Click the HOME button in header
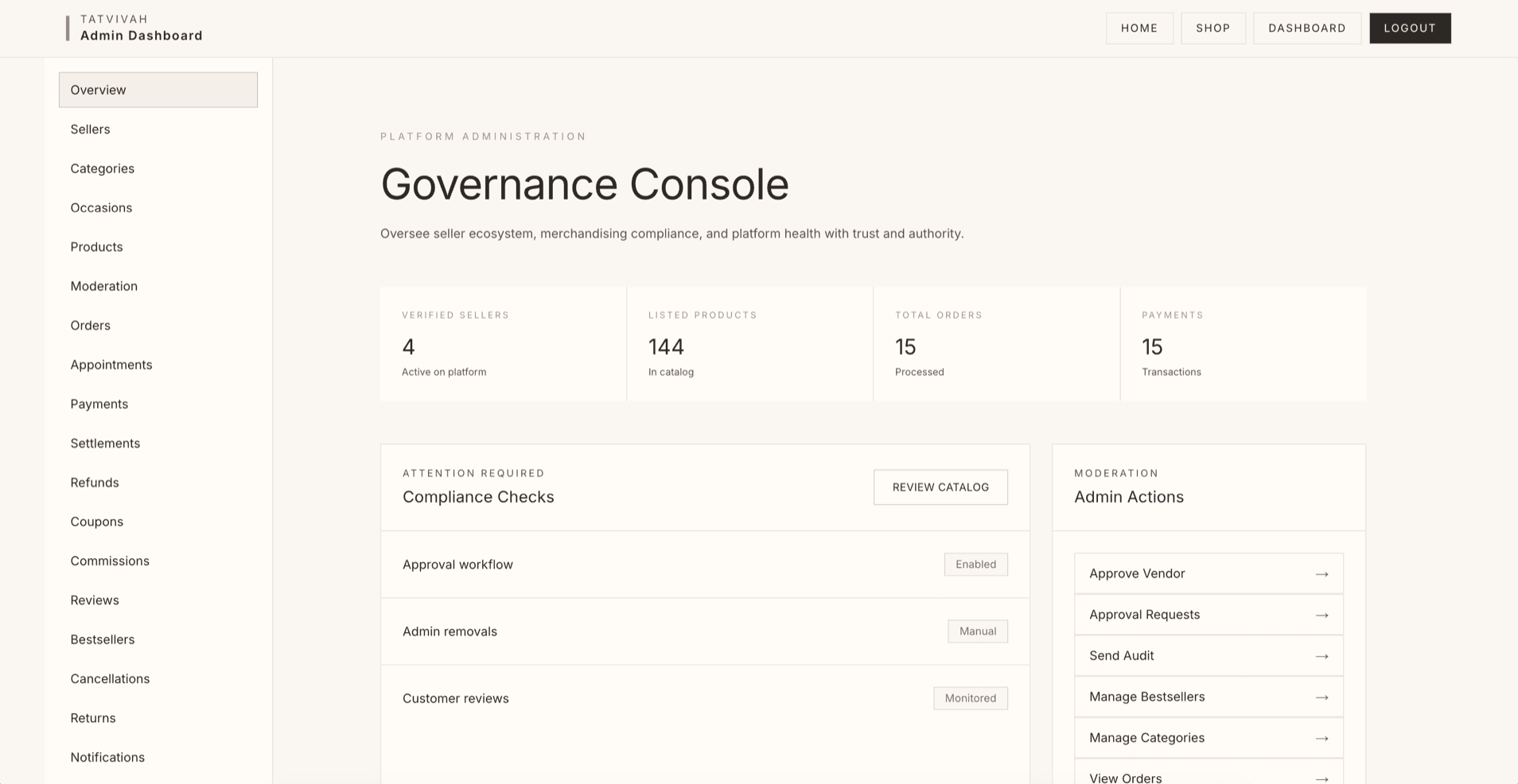The width and height of the screenshot is (1518, 784). click(x=1139, y=28)
